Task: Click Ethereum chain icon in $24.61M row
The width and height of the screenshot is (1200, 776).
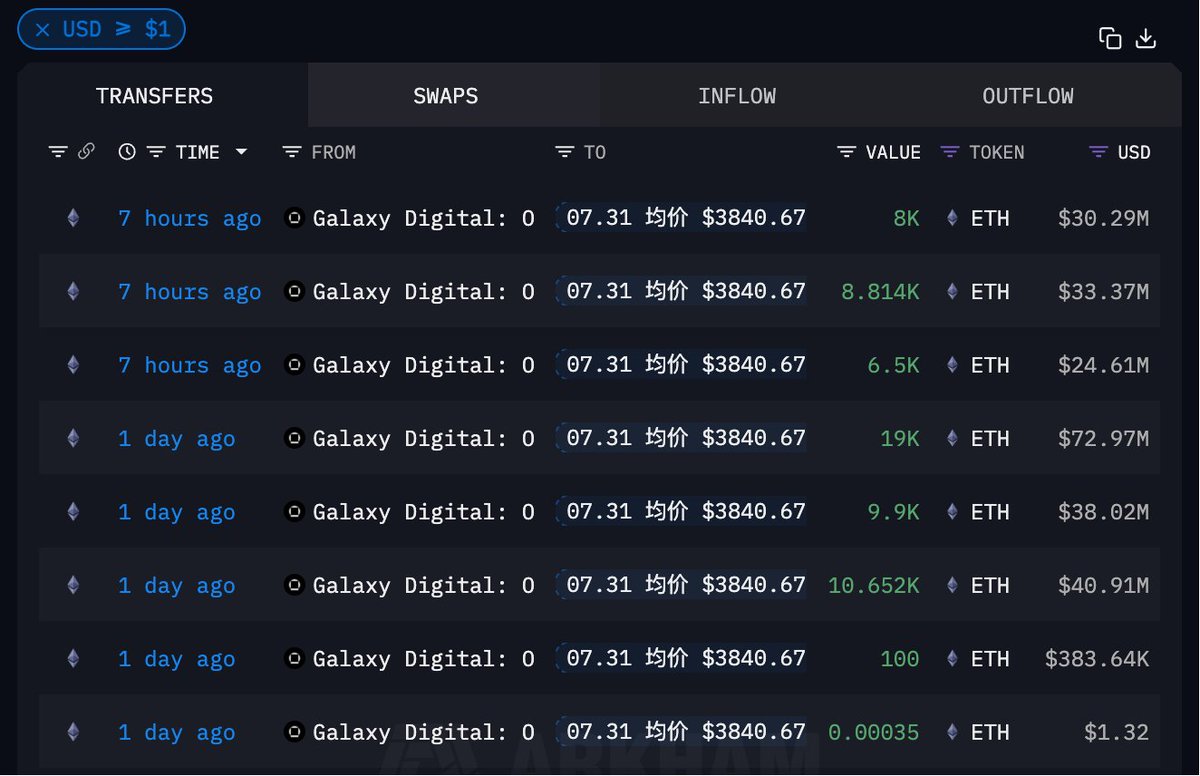Action: click(73, 365)
